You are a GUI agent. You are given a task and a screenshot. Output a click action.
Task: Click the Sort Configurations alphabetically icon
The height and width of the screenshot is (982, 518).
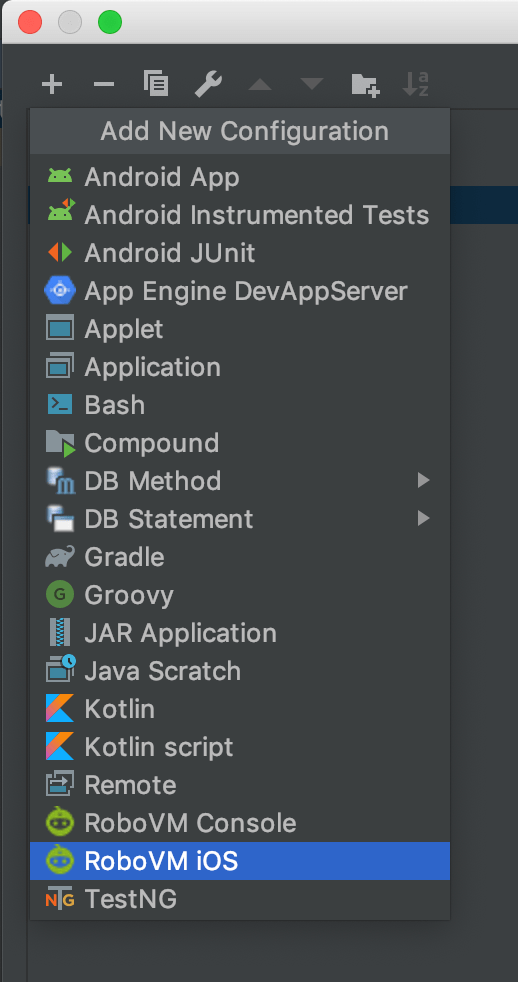416,84
